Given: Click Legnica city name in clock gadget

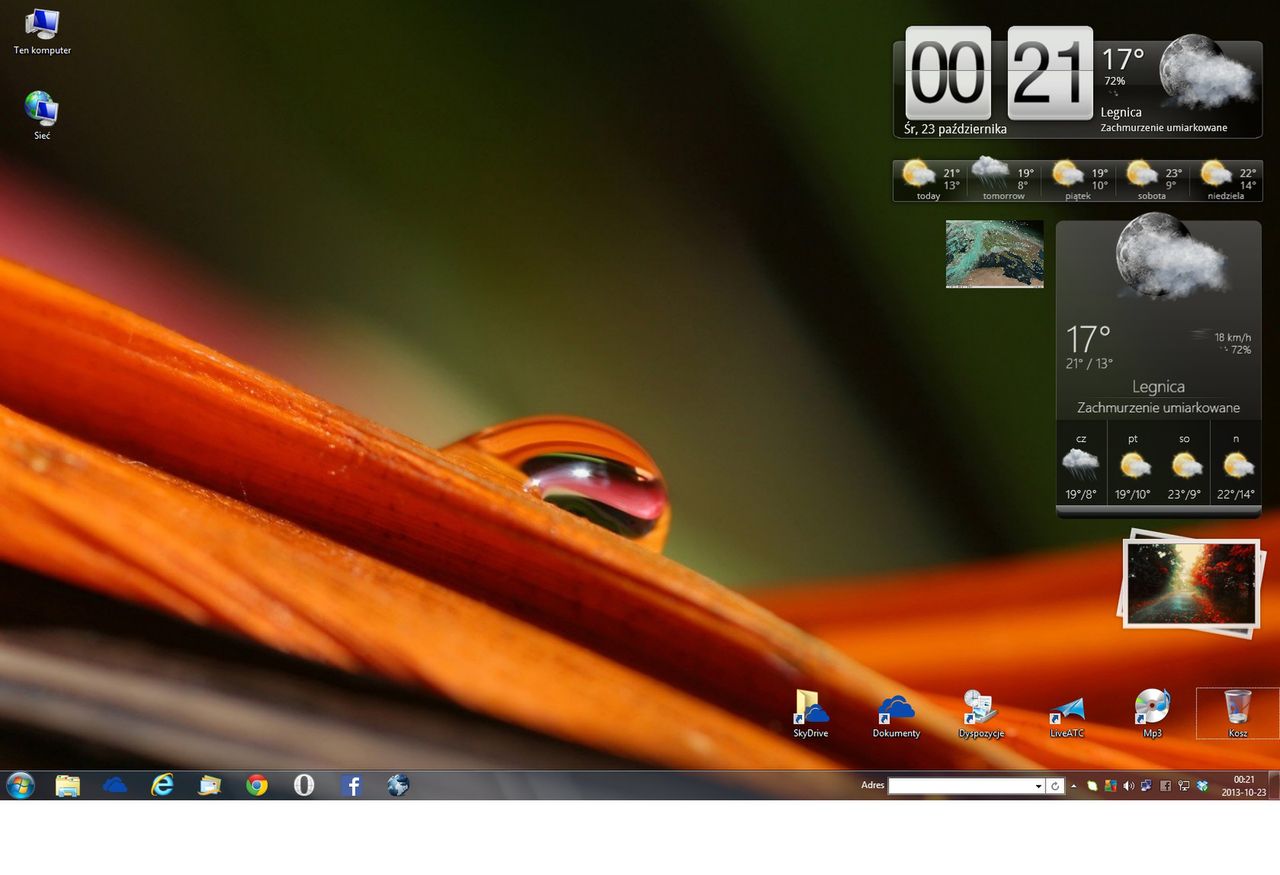Looking at the screenshot, I should pos(1121,113).
